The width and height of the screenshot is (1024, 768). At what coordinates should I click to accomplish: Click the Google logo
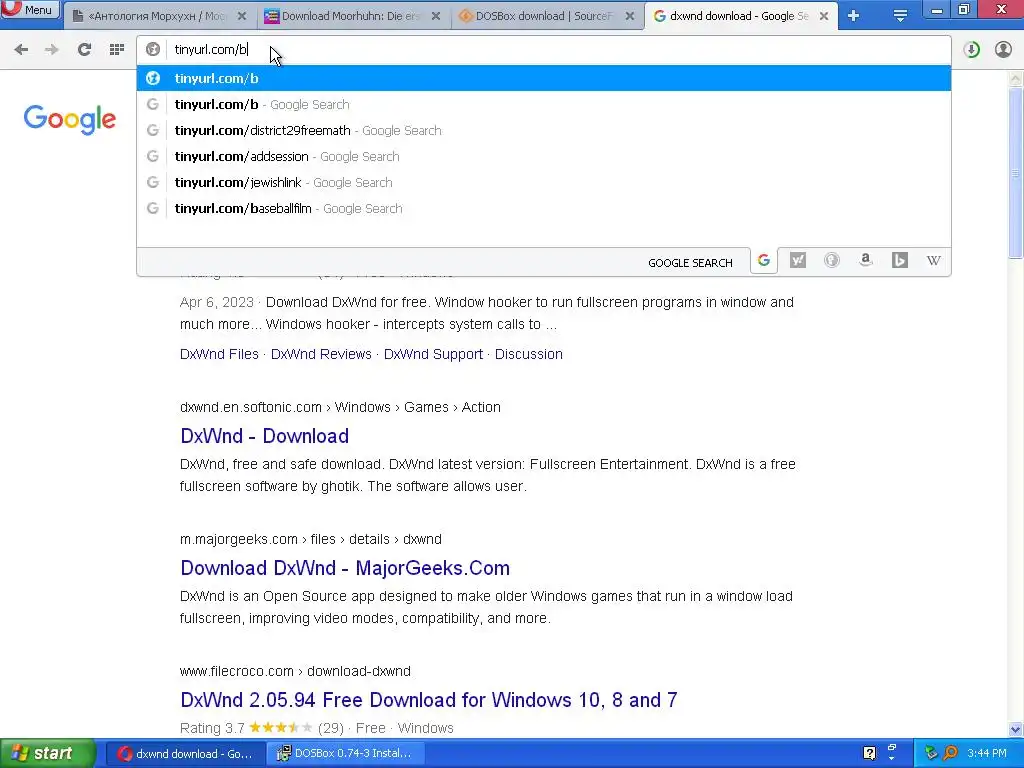coord(69,120)
